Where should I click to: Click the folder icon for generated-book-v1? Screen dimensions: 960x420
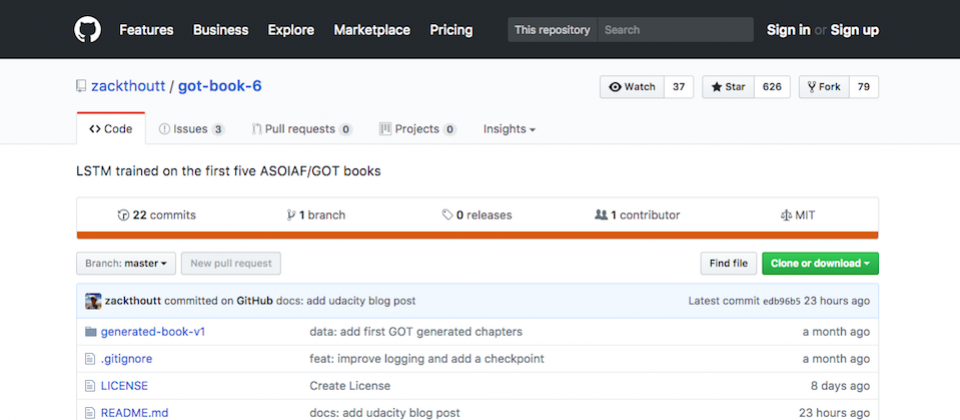[91, 332]
